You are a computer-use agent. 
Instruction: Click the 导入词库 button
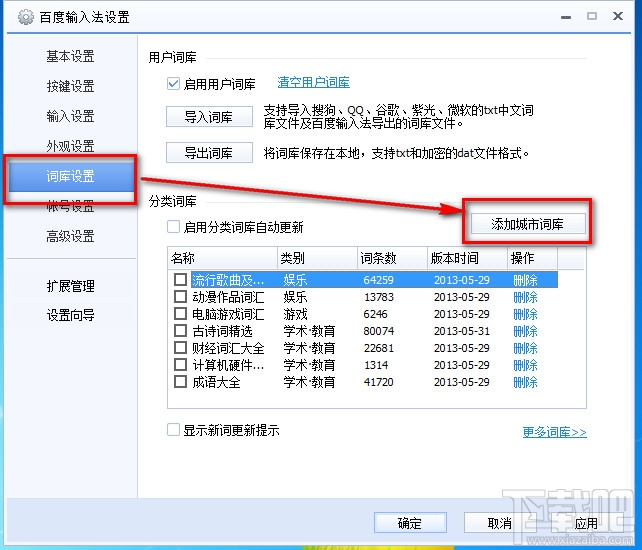pos(209,117)
